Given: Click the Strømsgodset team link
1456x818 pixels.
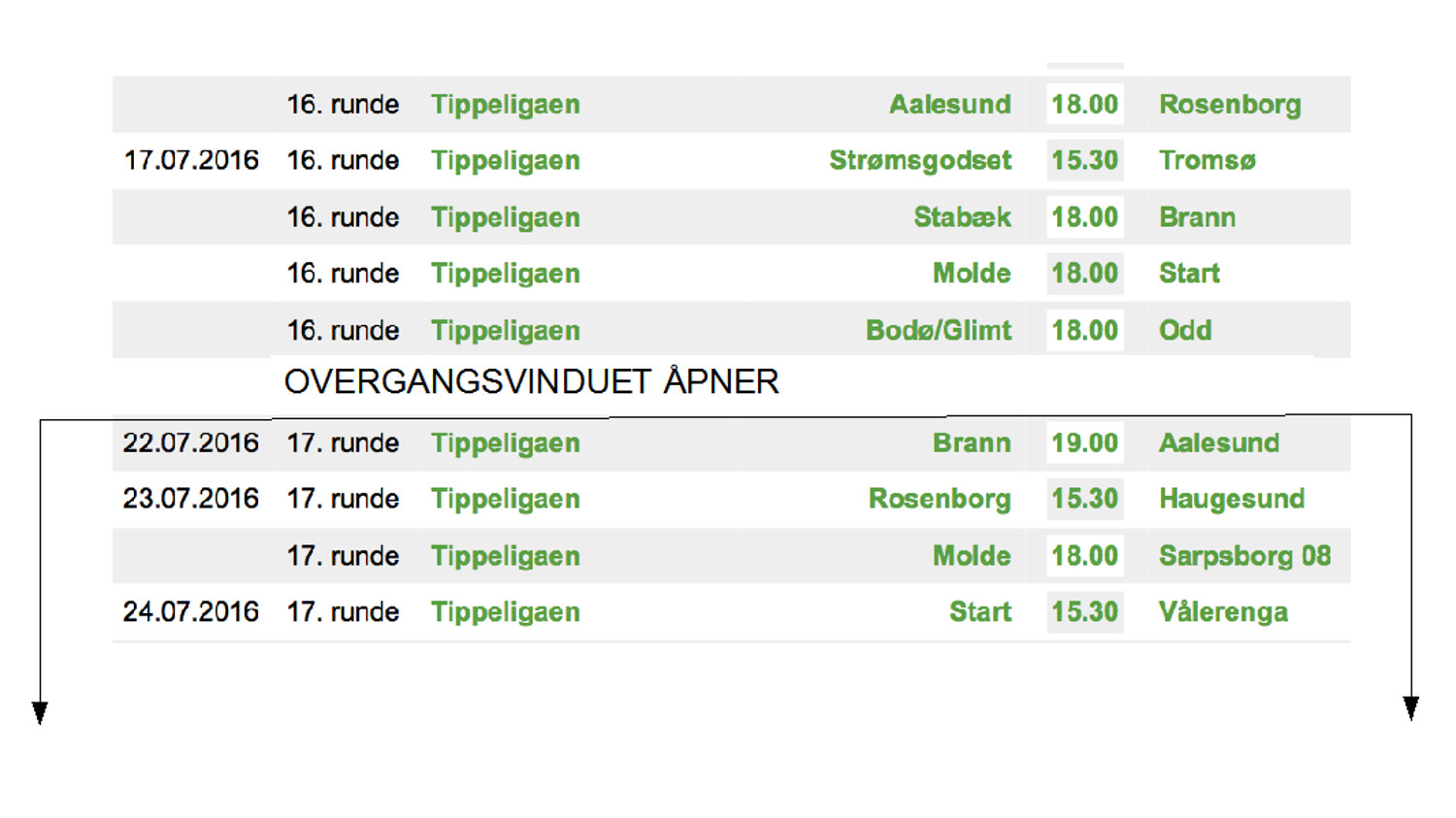Looking at the screenshot, I should coord(919,160).
